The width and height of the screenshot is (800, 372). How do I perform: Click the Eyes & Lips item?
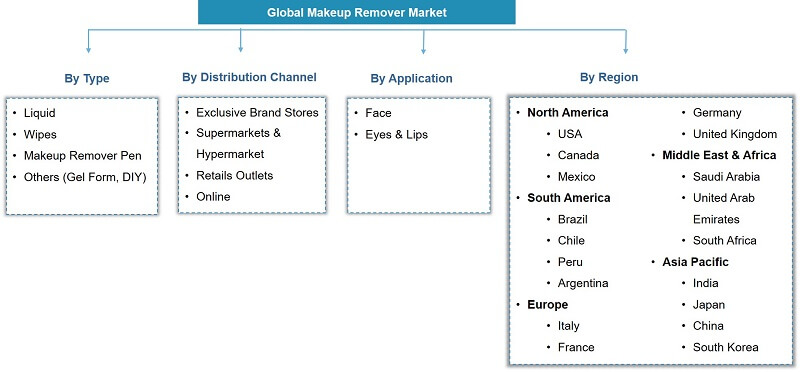pyautogui.click(x=396, y=134)
